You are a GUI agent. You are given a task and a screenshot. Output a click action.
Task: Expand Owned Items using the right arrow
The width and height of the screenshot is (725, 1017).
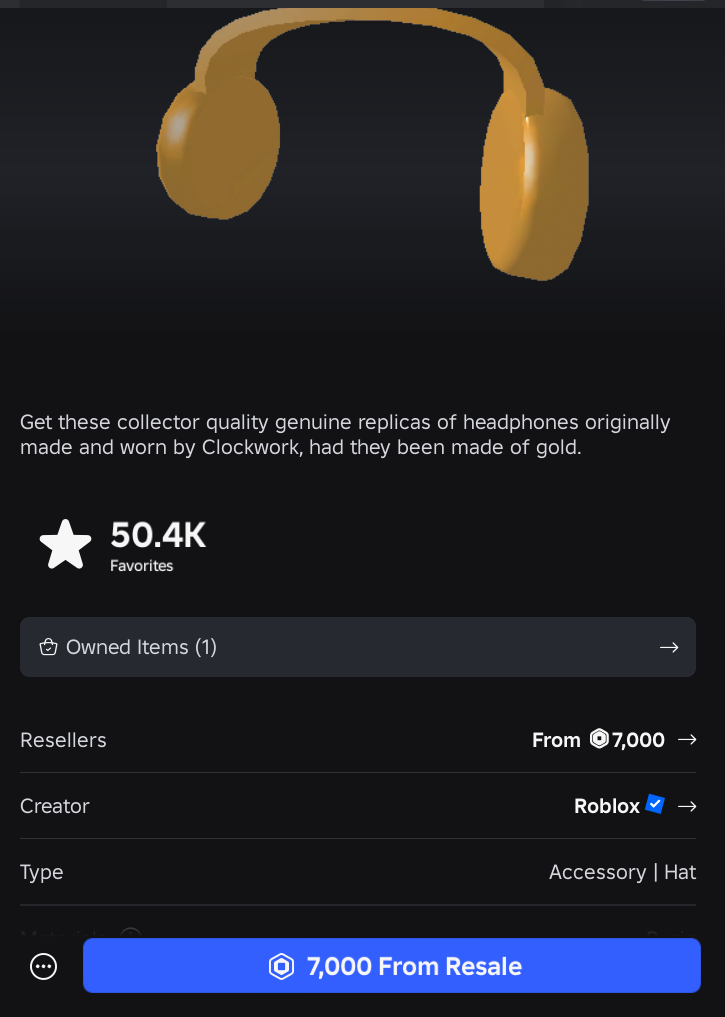click(x=669, y=647)
